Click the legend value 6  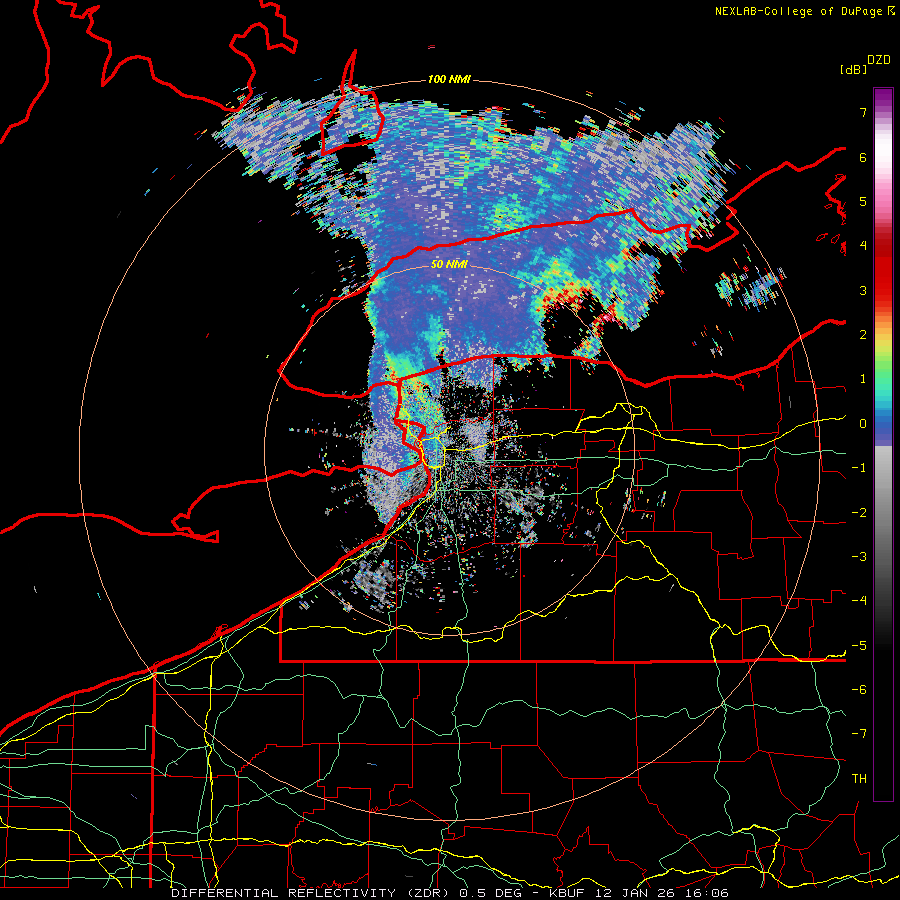[x=863, y=157]
